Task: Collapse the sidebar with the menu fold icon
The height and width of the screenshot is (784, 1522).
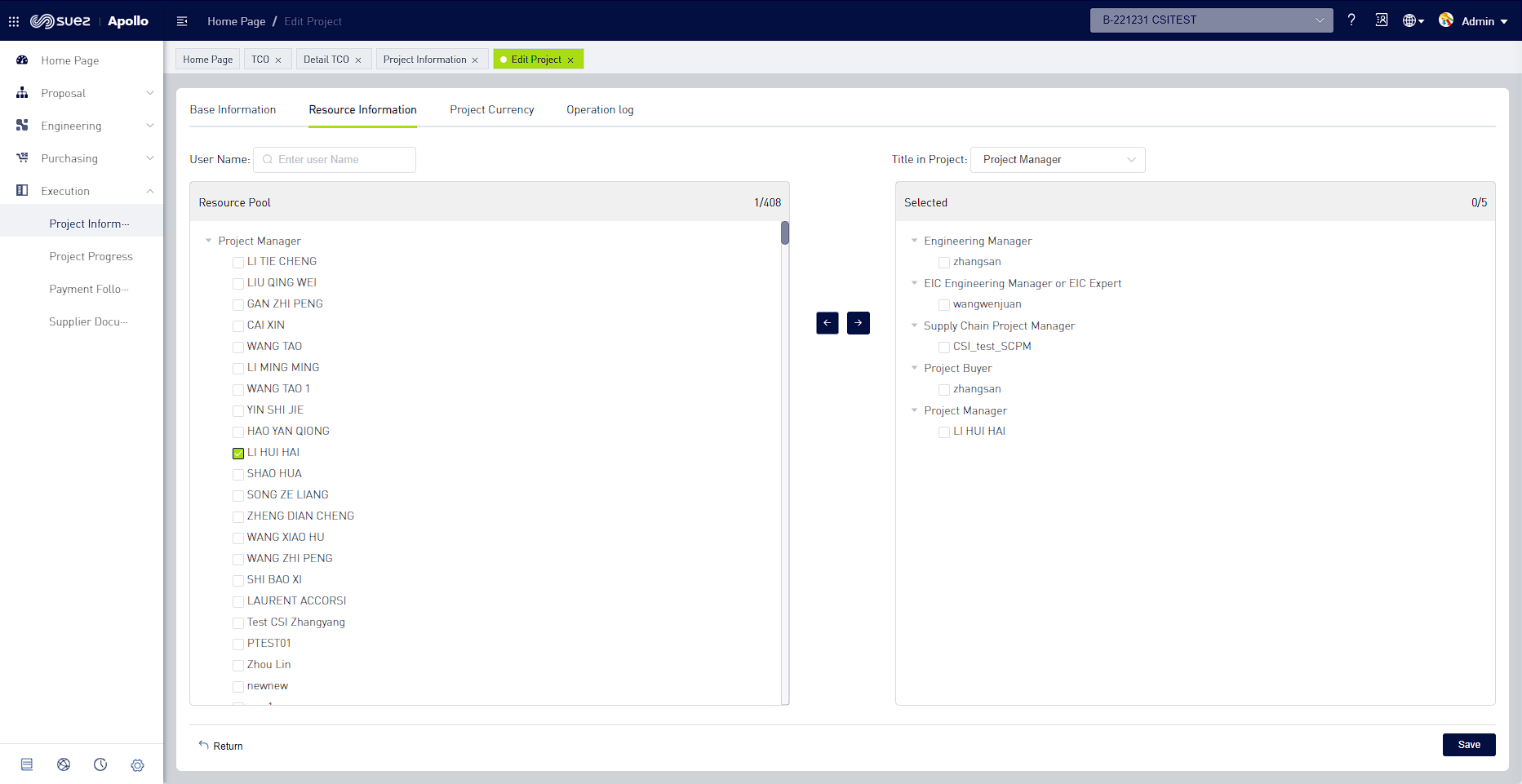Action: click(182, 21)
